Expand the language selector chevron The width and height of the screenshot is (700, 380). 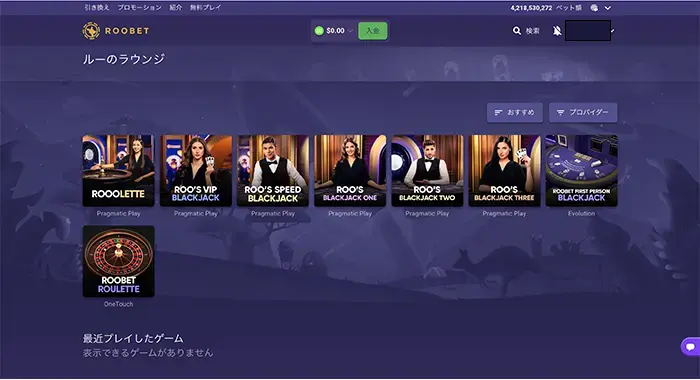(608, 8)
